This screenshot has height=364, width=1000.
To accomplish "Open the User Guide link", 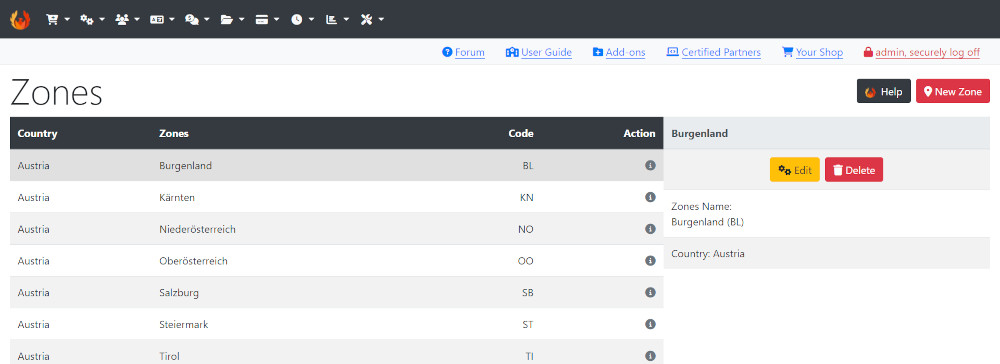I will [538, 52].
